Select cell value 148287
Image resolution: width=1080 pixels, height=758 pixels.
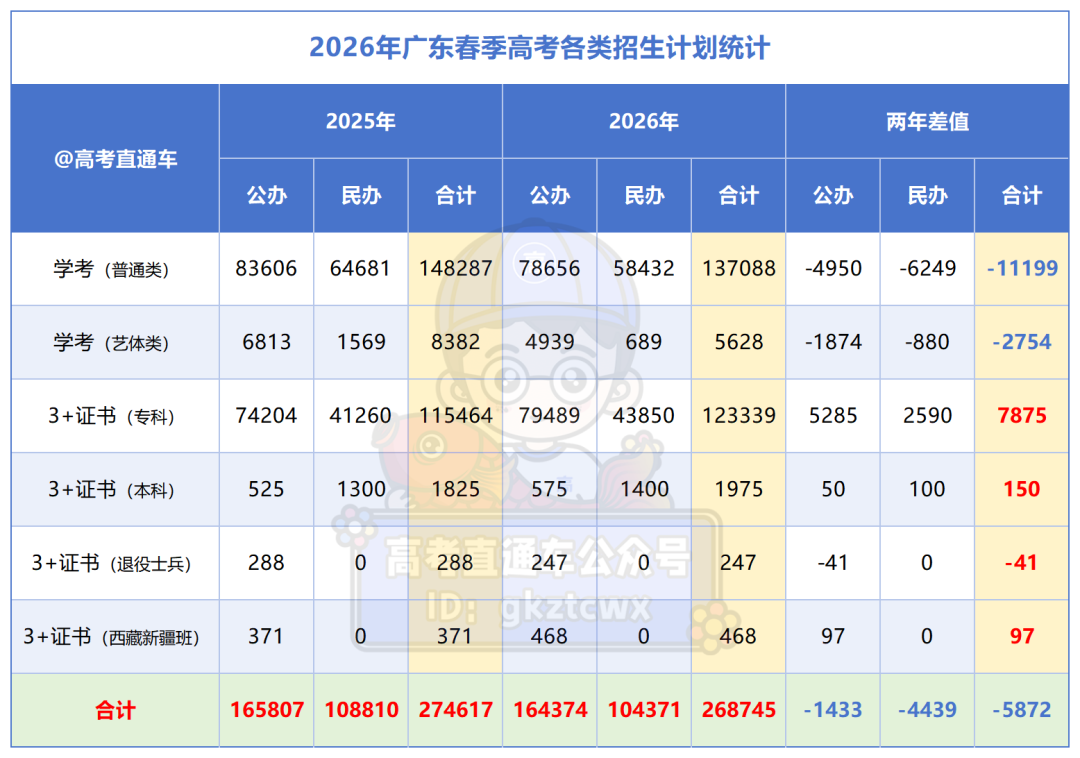(455, 269)
